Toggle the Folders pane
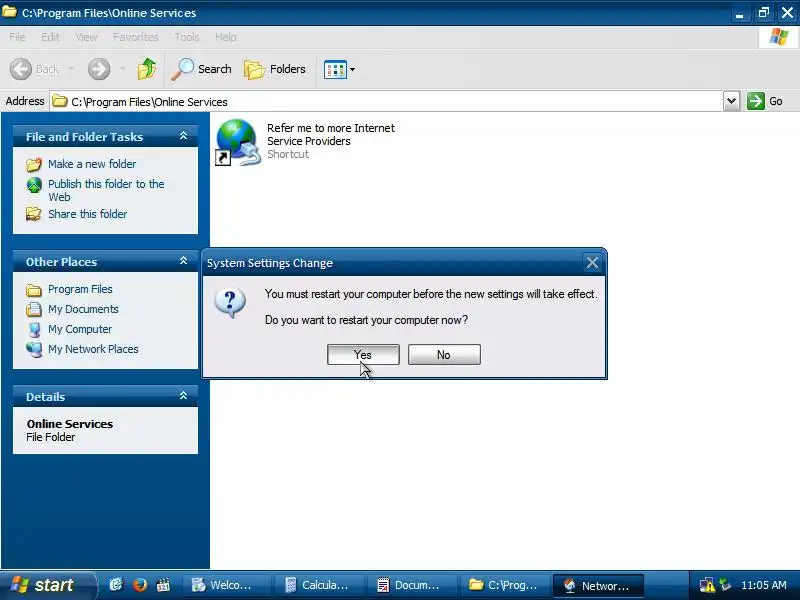Screen dimensions: 800x600 (275, 69)
